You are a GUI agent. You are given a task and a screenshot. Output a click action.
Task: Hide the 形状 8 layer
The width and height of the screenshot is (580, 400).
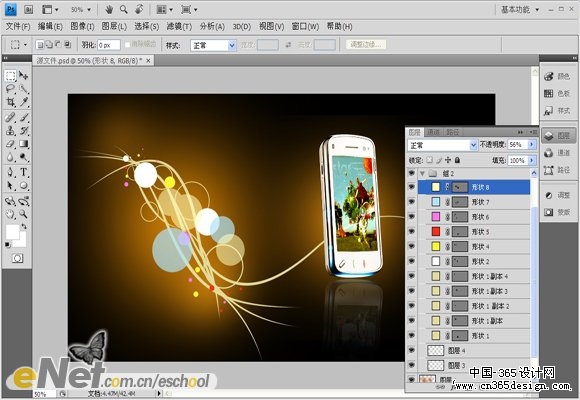[x=411, y=187]
